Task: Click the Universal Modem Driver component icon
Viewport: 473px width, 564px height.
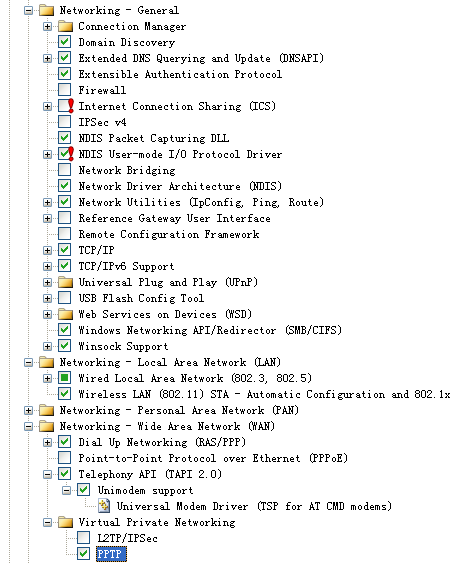Action: point(104,506)
